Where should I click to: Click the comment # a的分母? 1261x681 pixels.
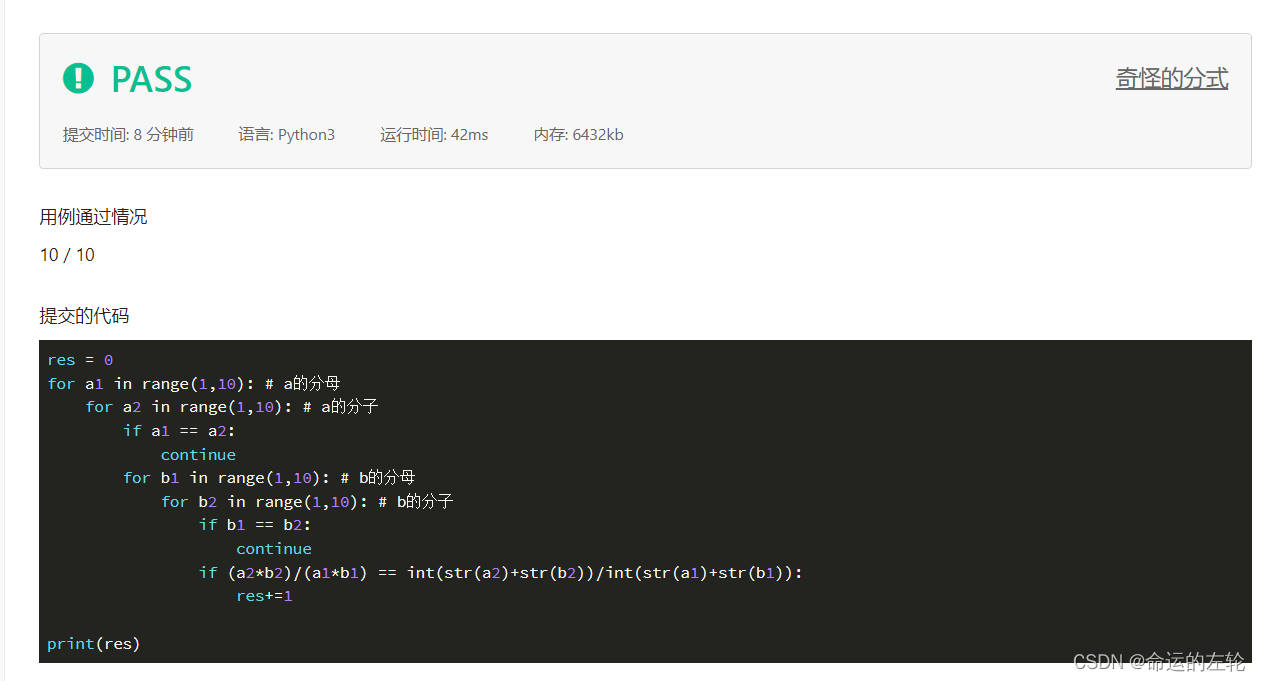click(303, 383)
